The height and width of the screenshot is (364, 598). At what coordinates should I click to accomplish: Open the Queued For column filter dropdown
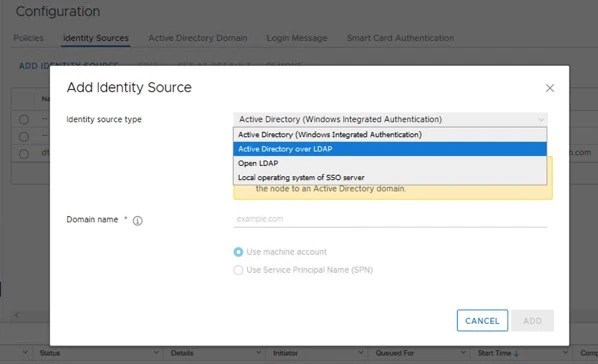(x=463, y=353)
